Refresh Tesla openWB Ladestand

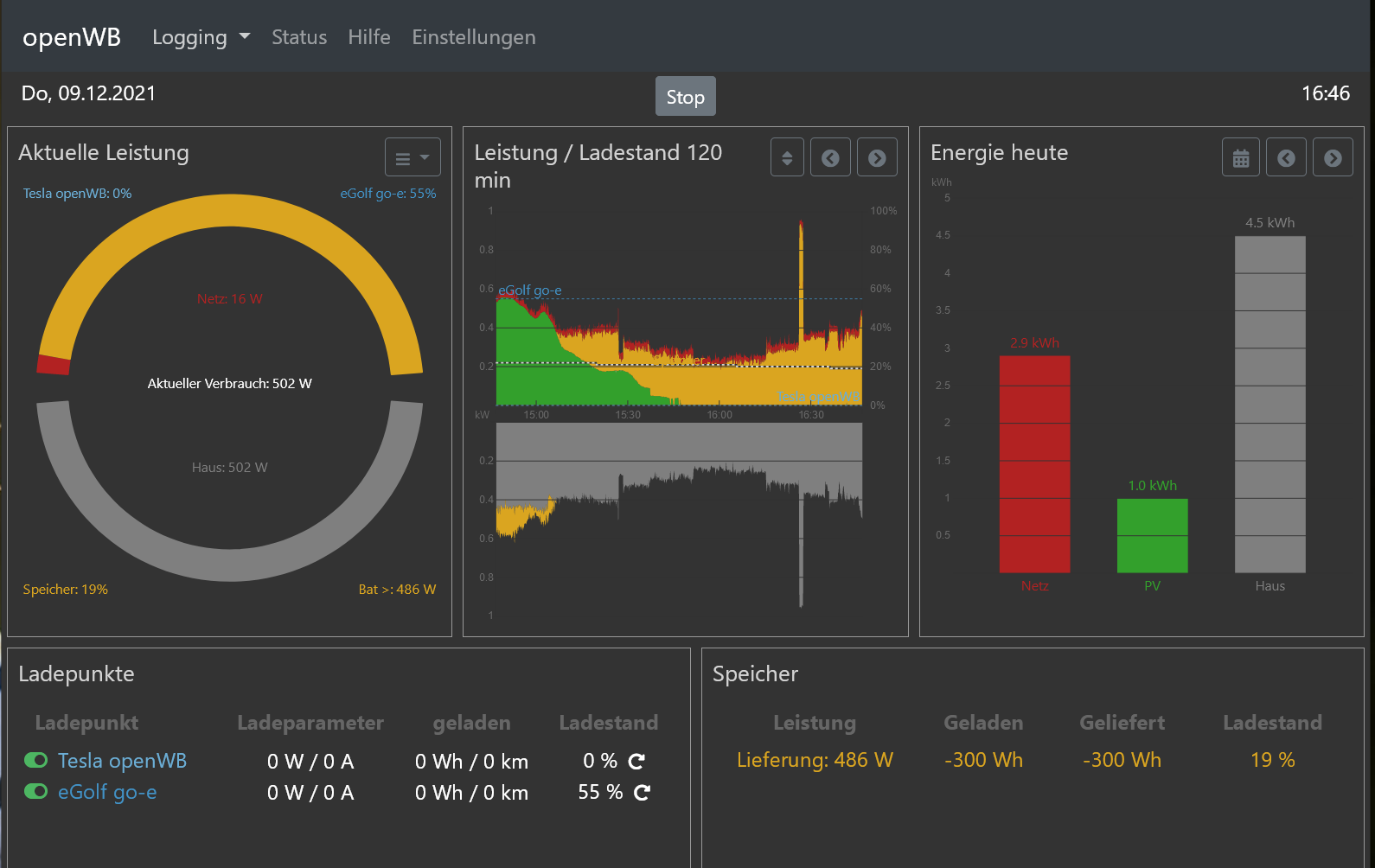[636, 762]
